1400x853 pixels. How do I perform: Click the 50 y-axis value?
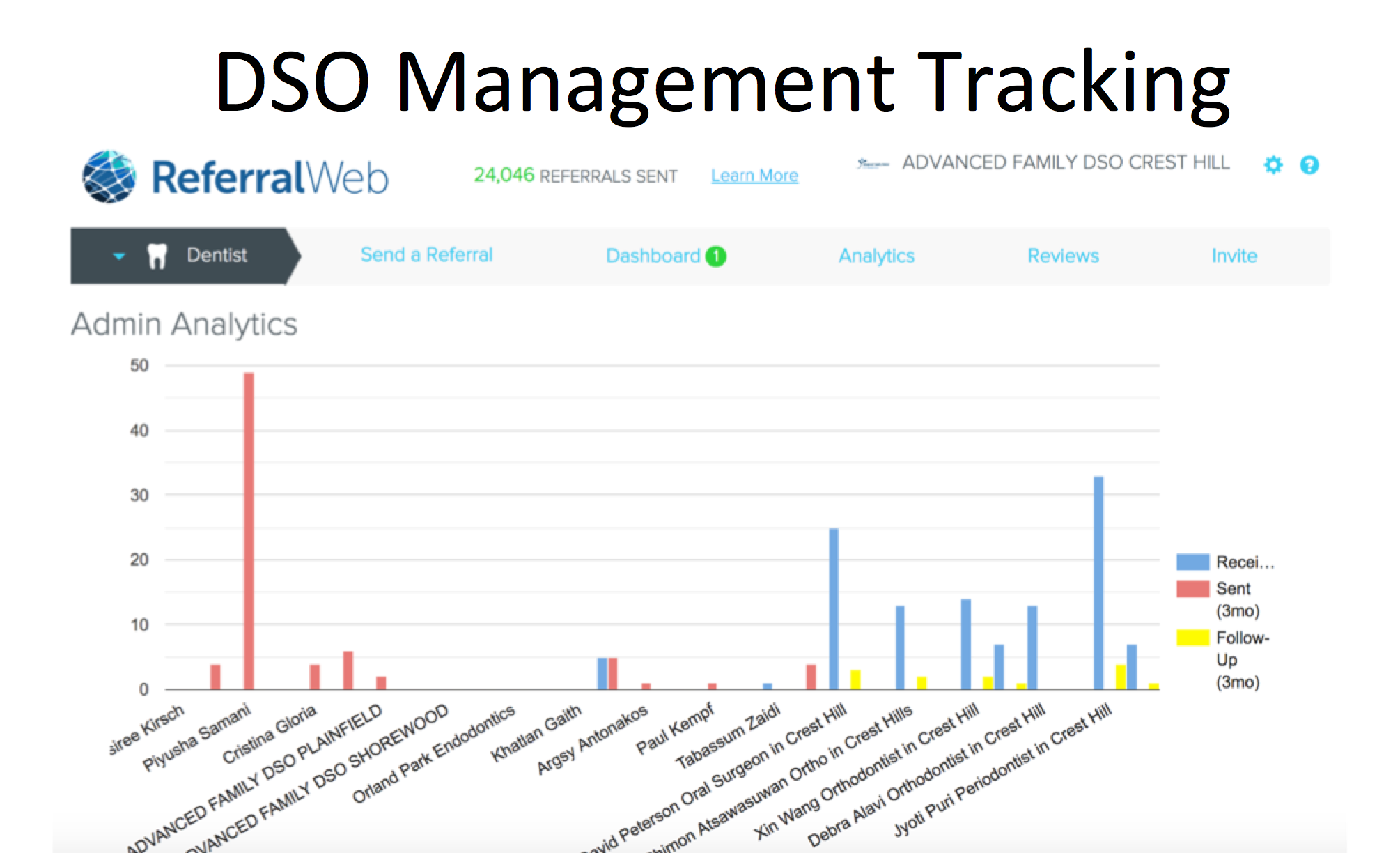coord(139,365)
